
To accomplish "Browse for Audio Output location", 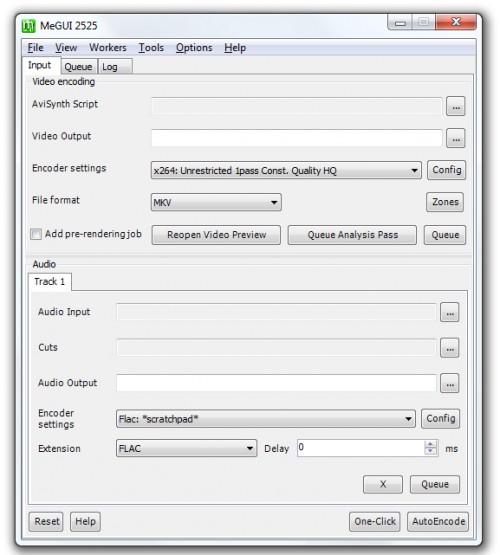I will pos(449,383).
